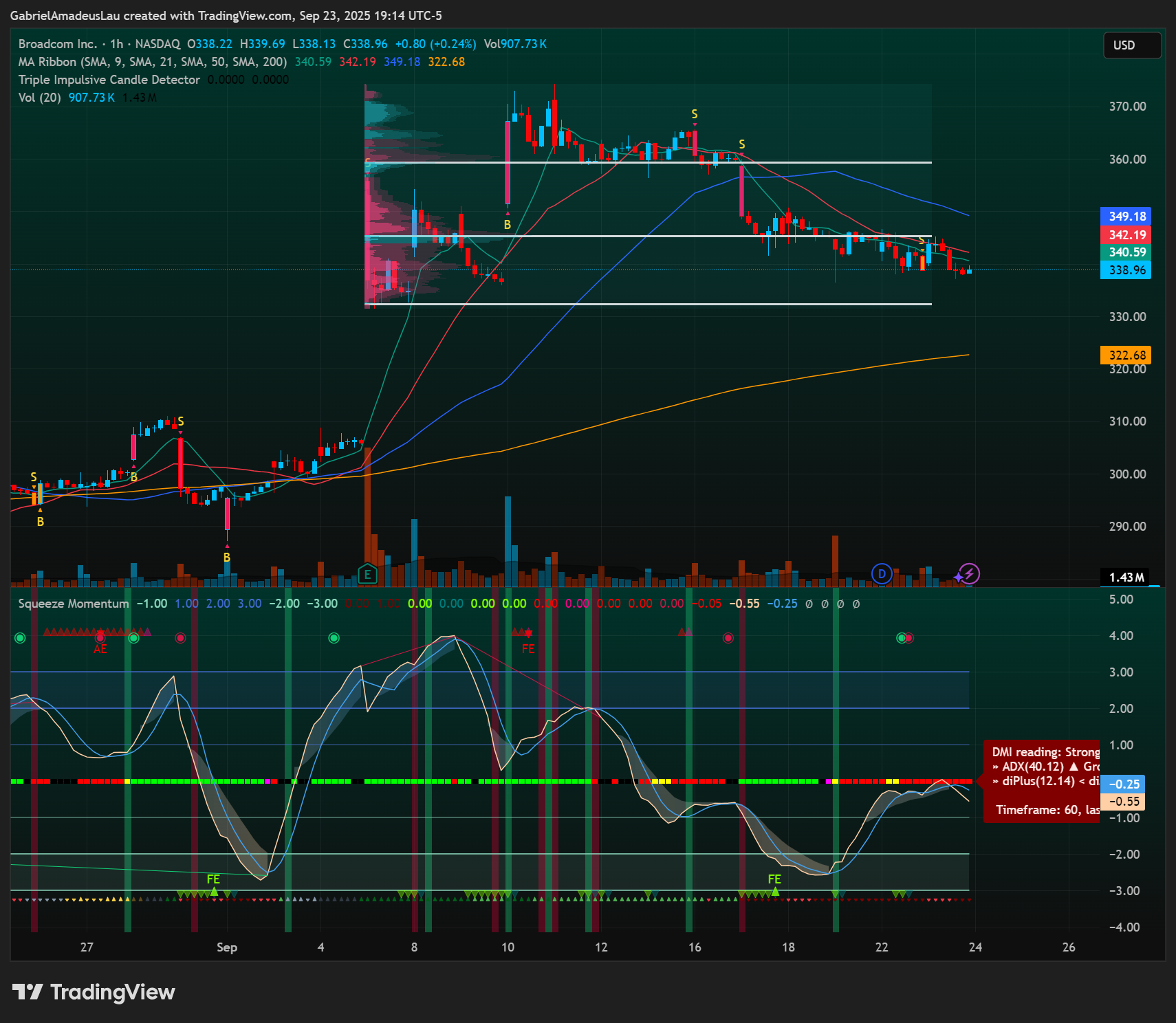Image resolution: width=1176 pixels, height=1023 pixels.
Task: Click the B buy signal below Sep 10 candle
Action: coord(508,225)
